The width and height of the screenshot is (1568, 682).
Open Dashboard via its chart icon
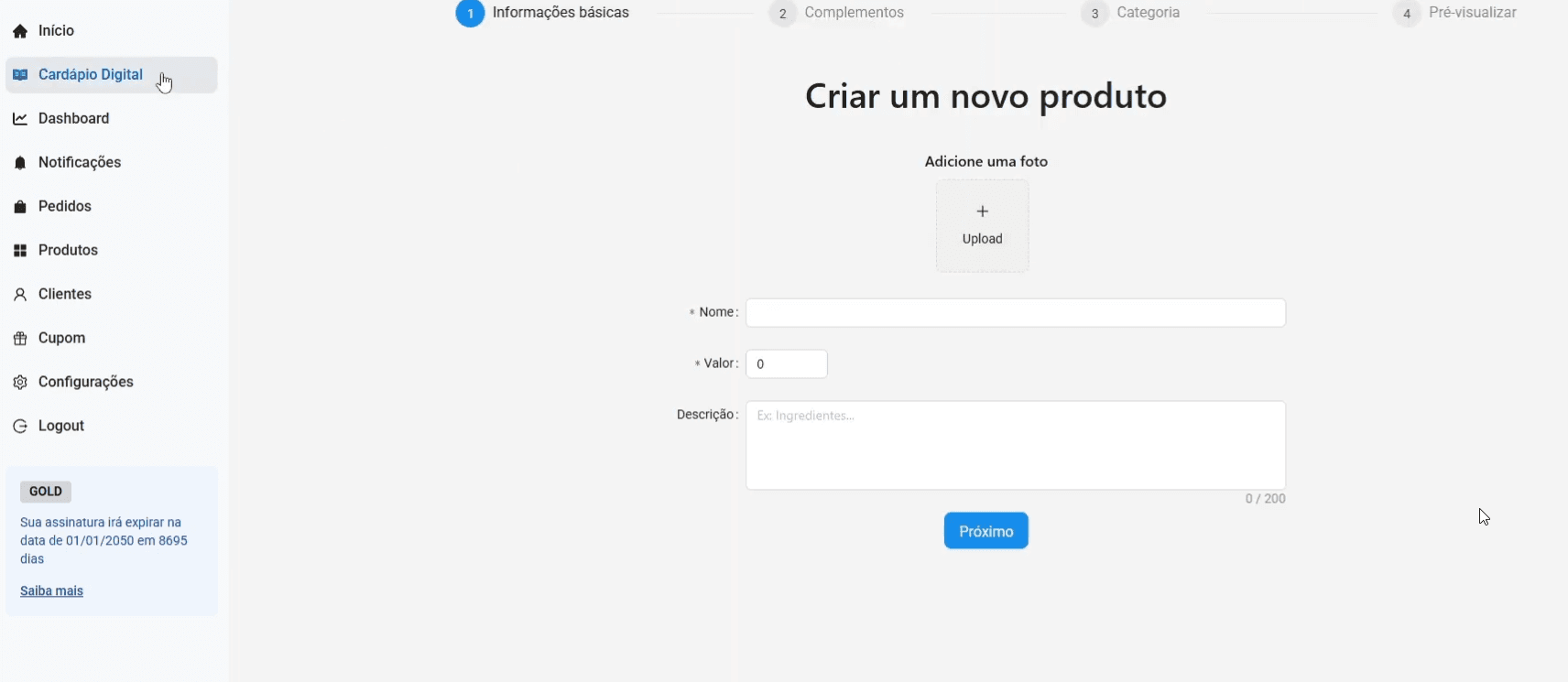[19, 118]
